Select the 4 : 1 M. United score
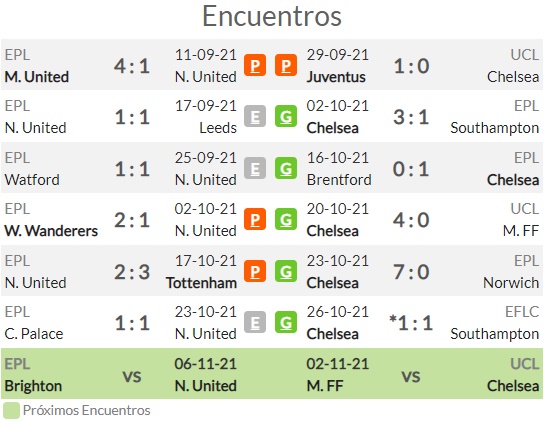This screenshot has width=544, height=422. click(x=132, y=66)
